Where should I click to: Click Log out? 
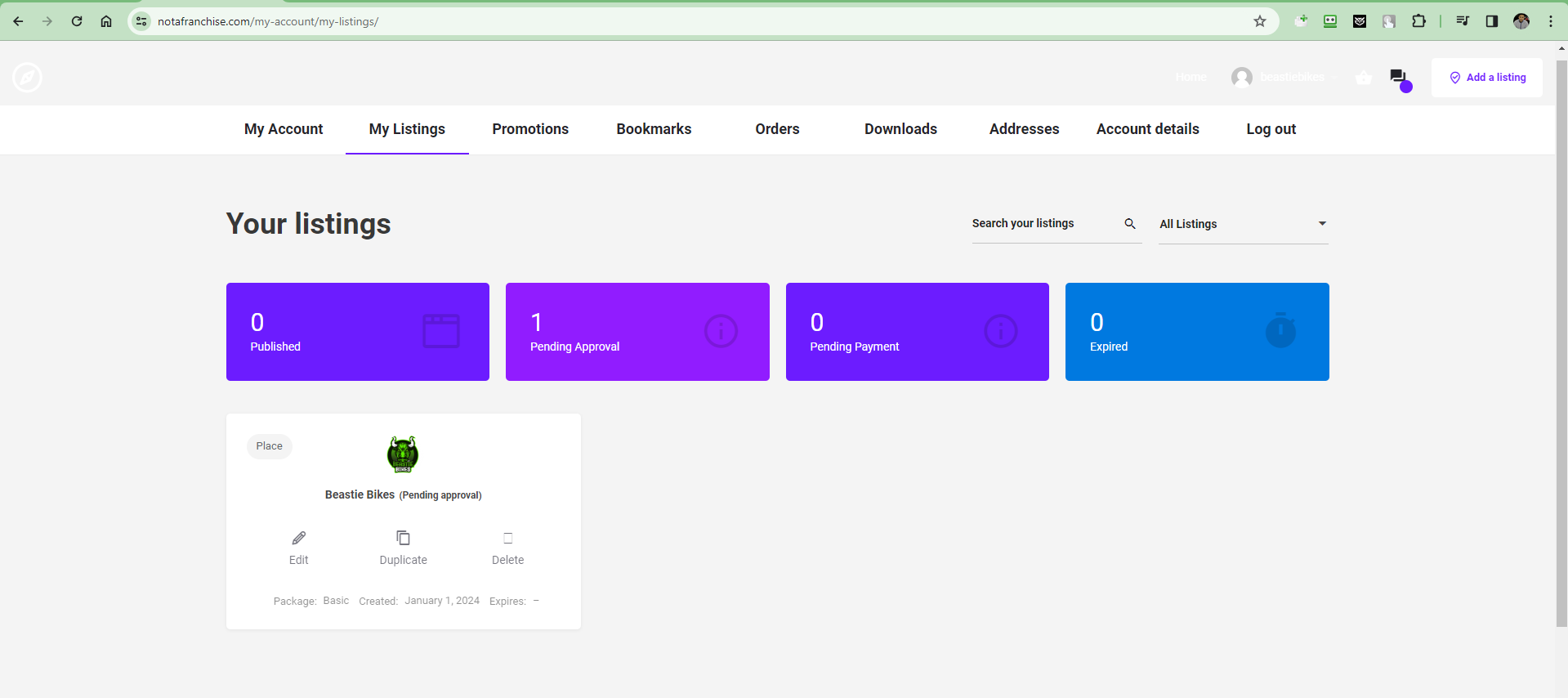(1271, 129)
